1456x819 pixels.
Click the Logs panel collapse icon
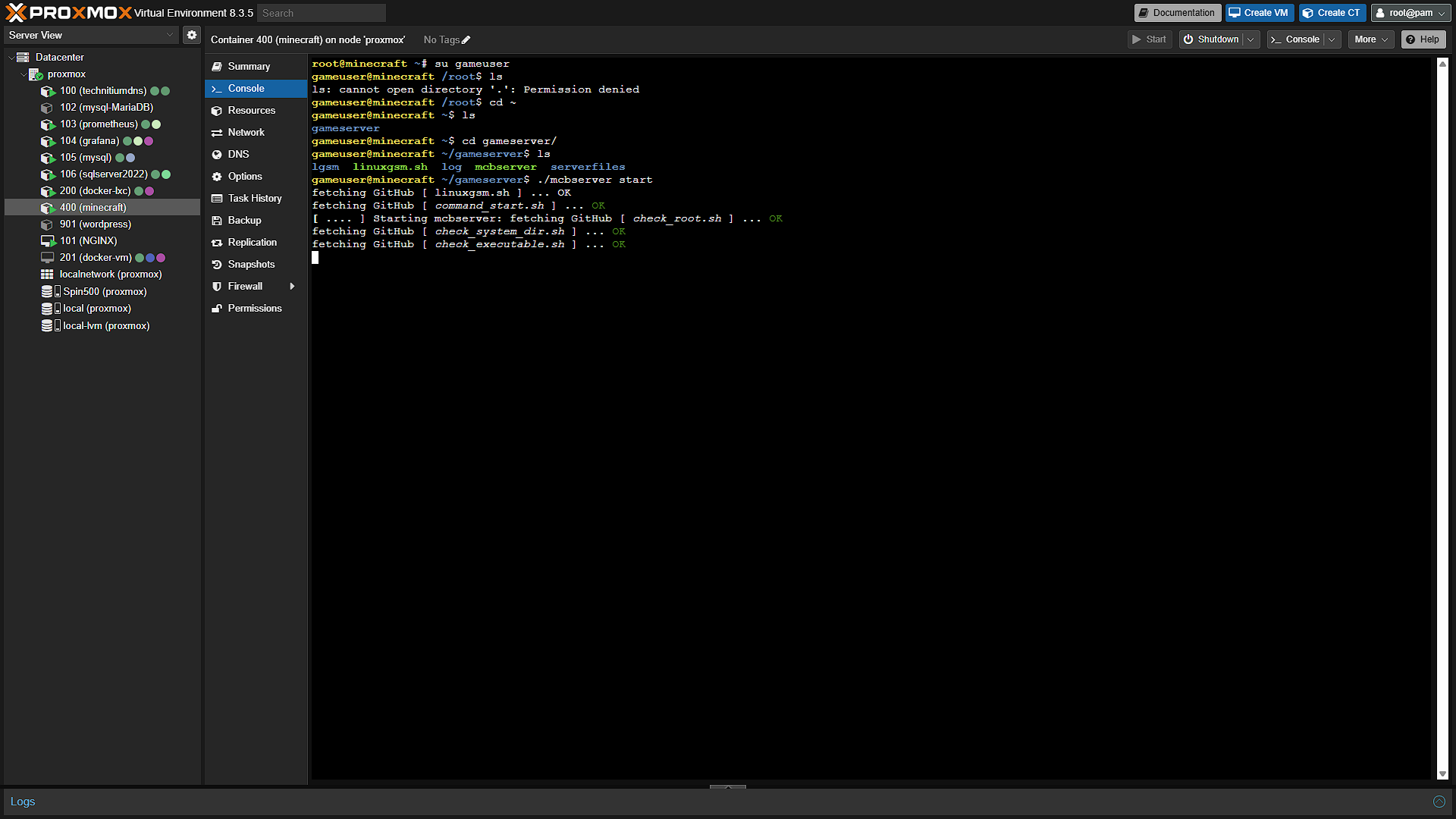pyautogui.click(x=1439, y=802)
